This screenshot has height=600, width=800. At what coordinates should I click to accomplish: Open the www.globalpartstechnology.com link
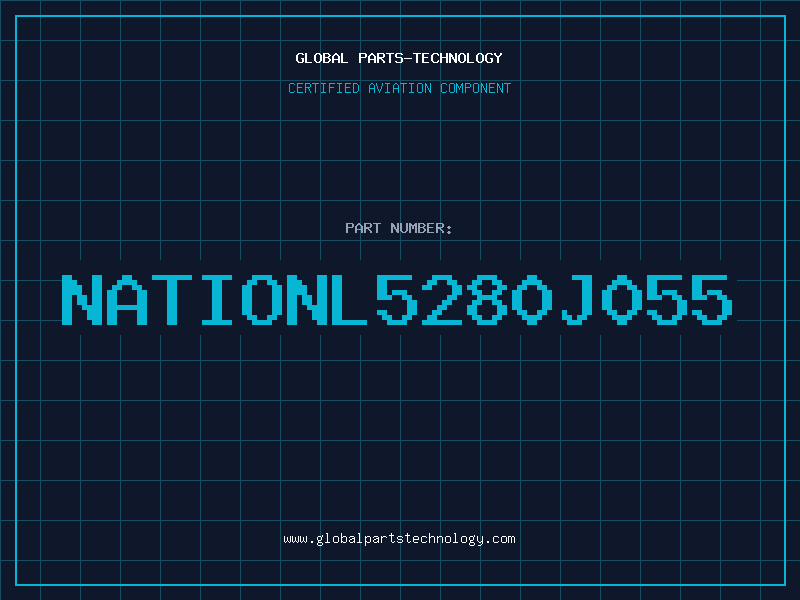click(x=399, y=539)
